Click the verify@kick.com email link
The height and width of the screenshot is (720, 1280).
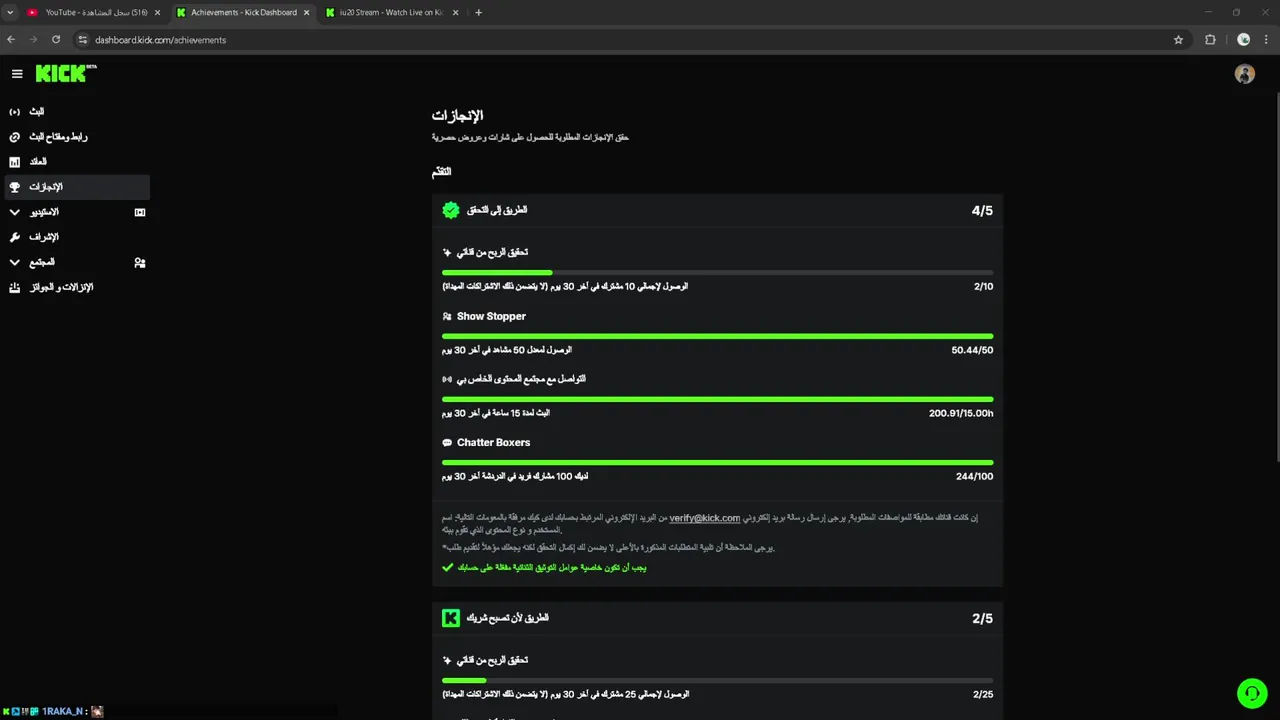(x=704, y=518)
